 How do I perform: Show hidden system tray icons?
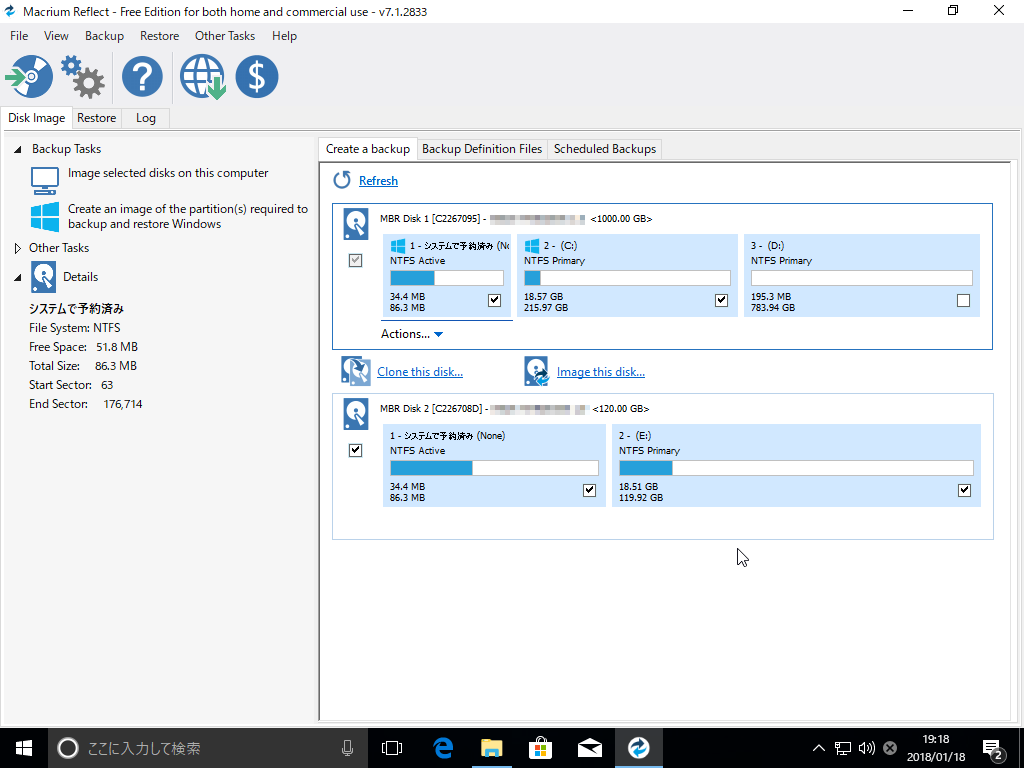(818, 748)
